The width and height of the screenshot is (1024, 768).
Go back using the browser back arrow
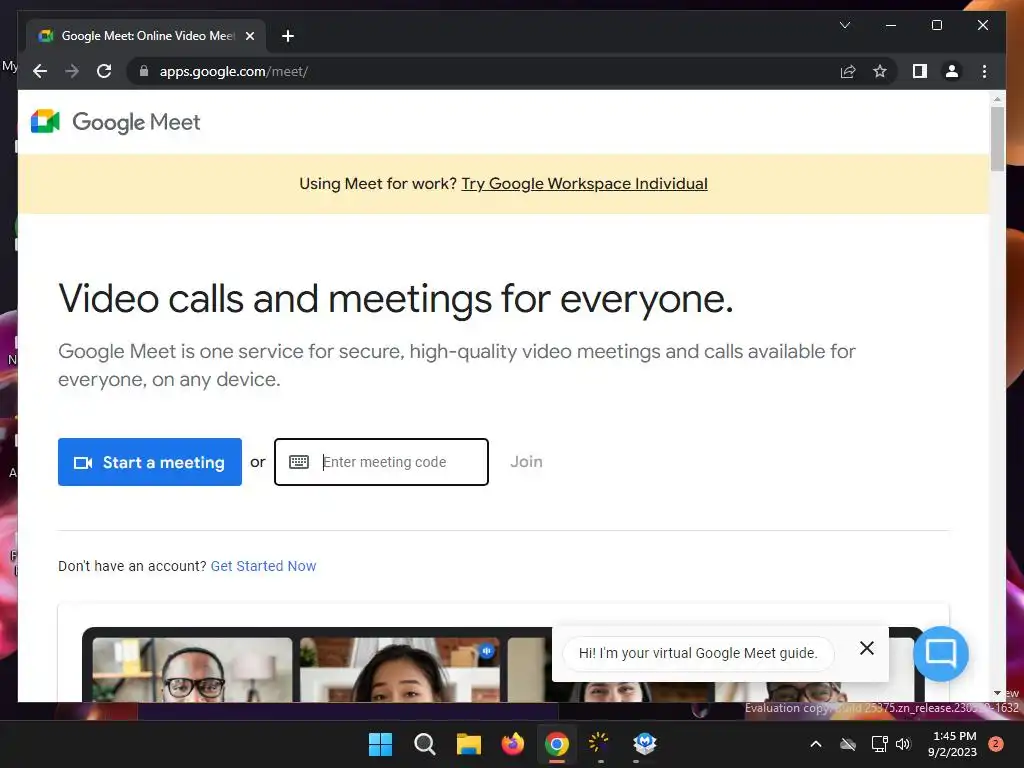point(40,71)
